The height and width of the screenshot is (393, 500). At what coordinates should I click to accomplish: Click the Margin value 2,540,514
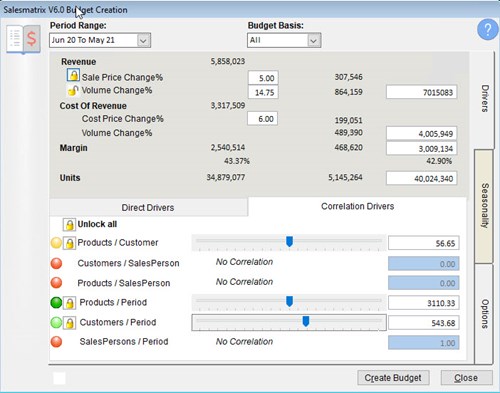[228, 147]
